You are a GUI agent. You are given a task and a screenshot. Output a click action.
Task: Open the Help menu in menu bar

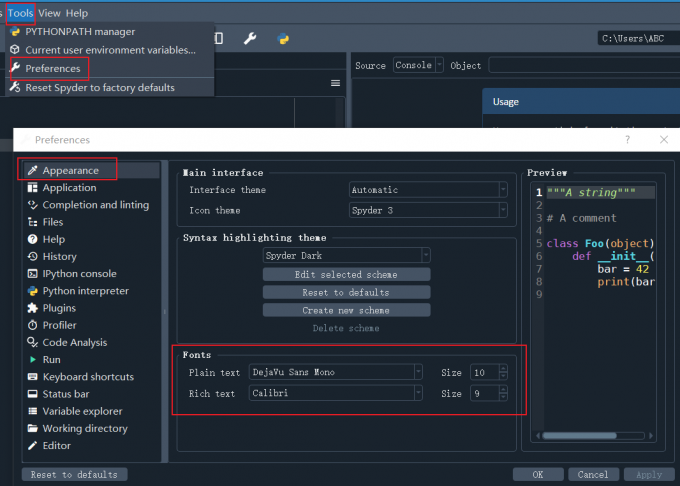tap(77, 13)
